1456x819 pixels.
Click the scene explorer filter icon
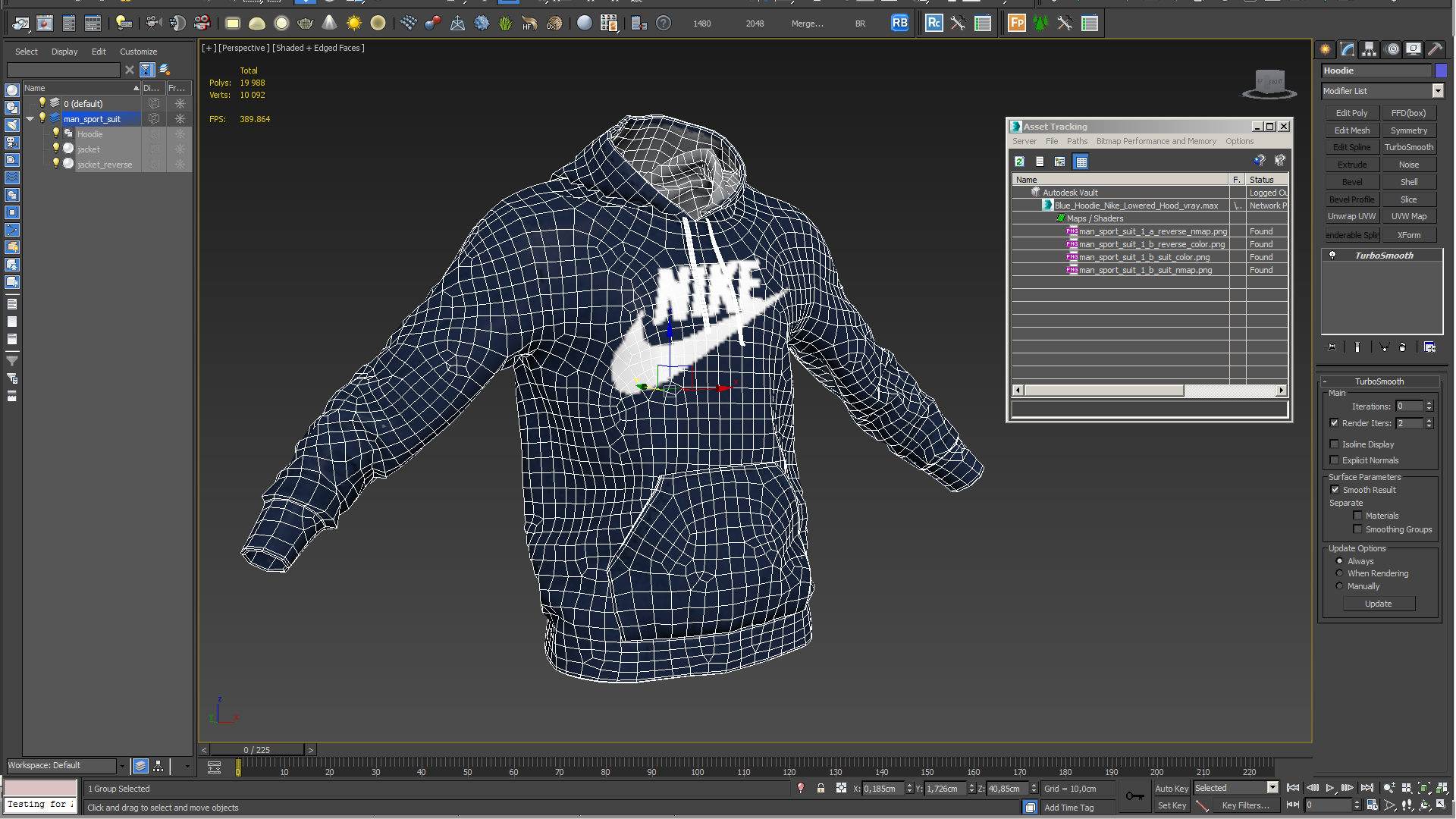146,70
